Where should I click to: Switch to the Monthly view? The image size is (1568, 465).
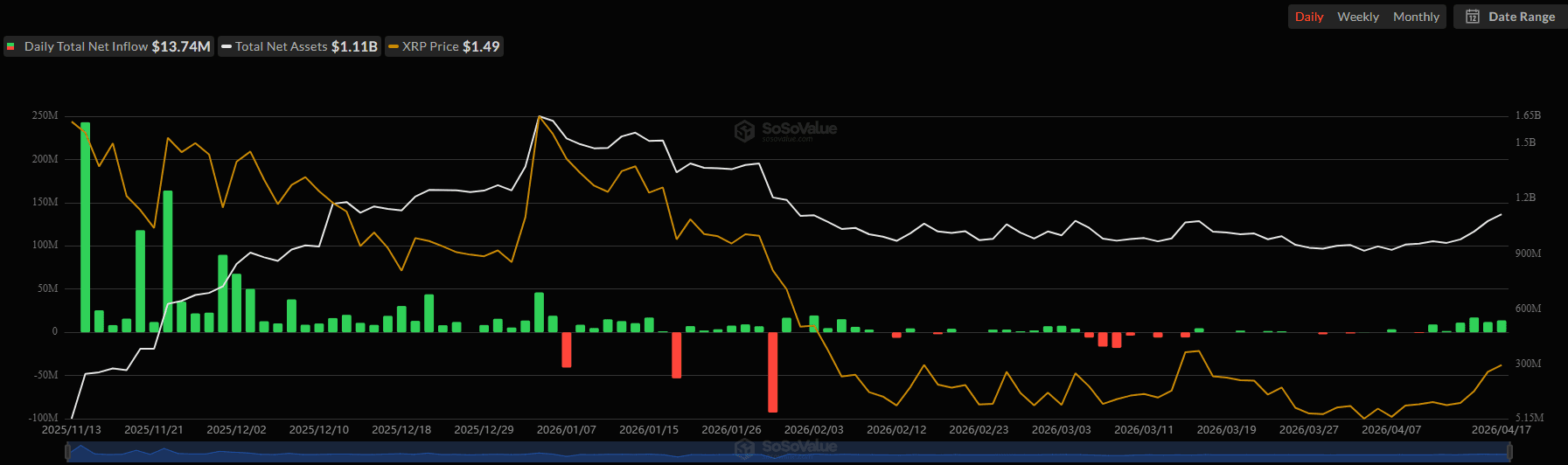pos(1416,17)
